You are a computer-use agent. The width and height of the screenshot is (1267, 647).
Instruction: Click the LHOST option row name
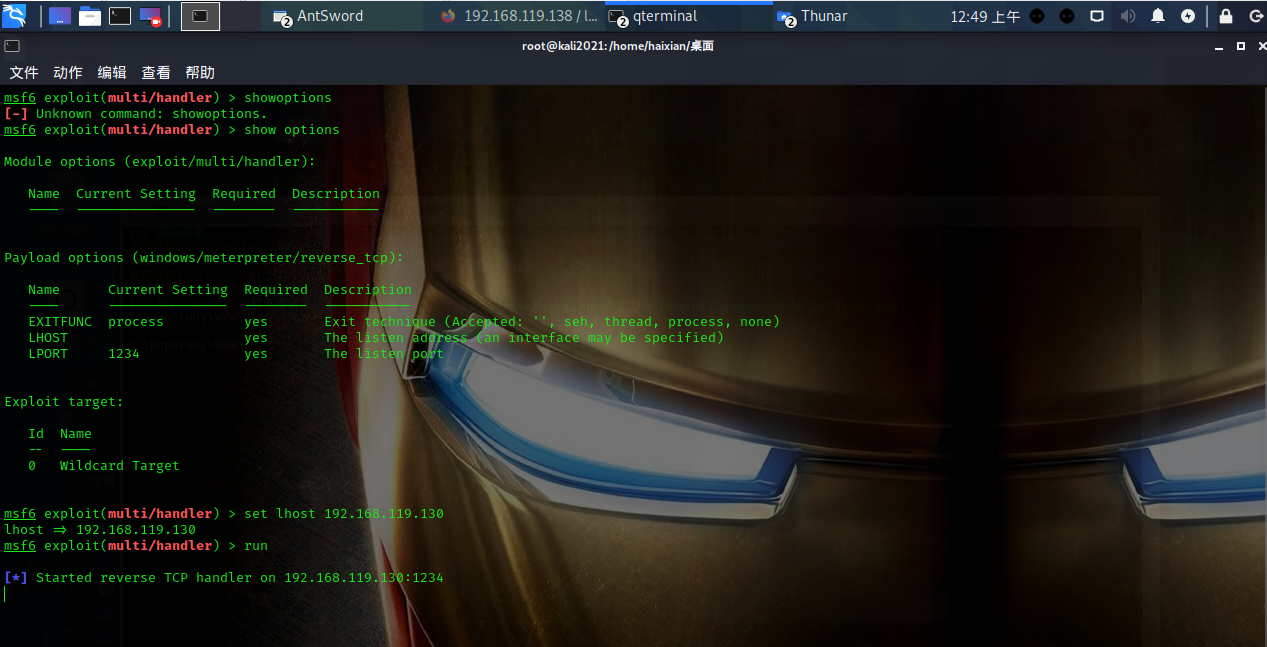pos(48,338)
